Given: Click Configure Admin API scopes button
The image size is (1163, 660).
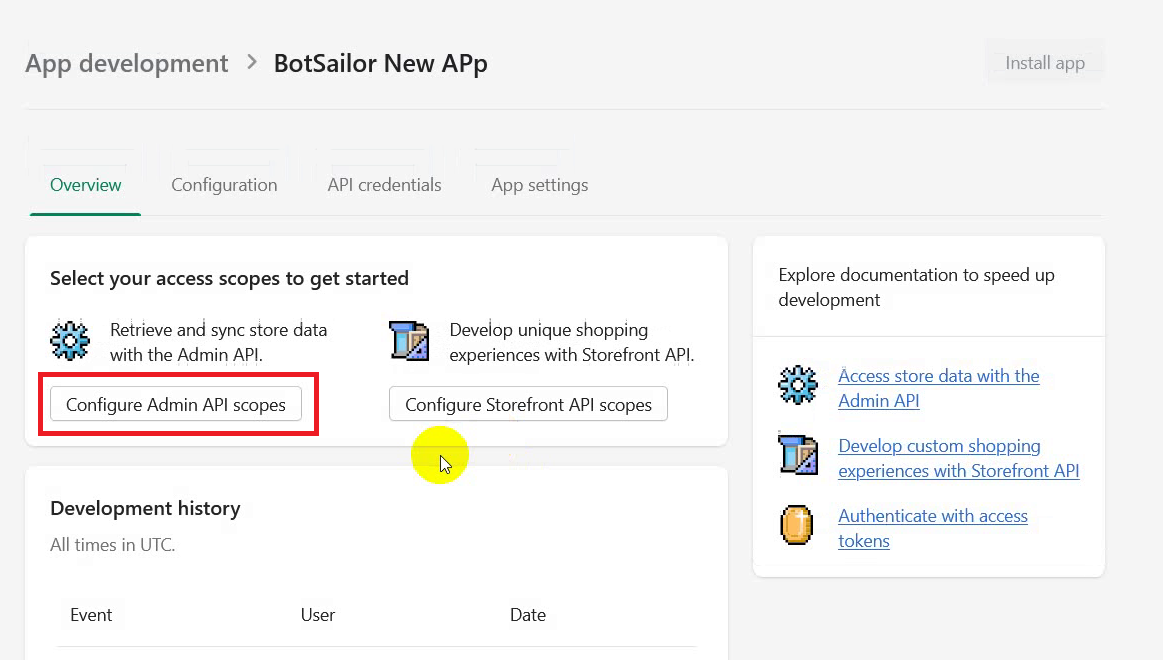Looking at the screenshot, I should [176, 404].
